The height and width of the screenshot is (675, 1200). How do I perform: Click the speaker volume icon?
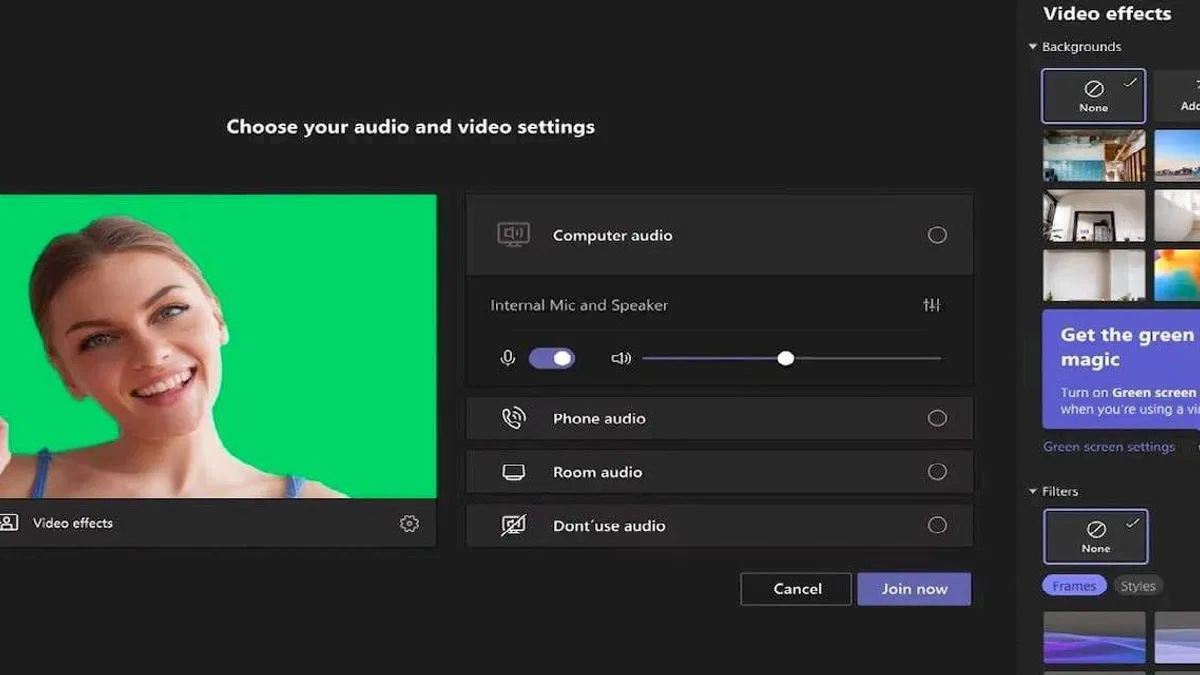pyautogui.click(x=621, y=358)
